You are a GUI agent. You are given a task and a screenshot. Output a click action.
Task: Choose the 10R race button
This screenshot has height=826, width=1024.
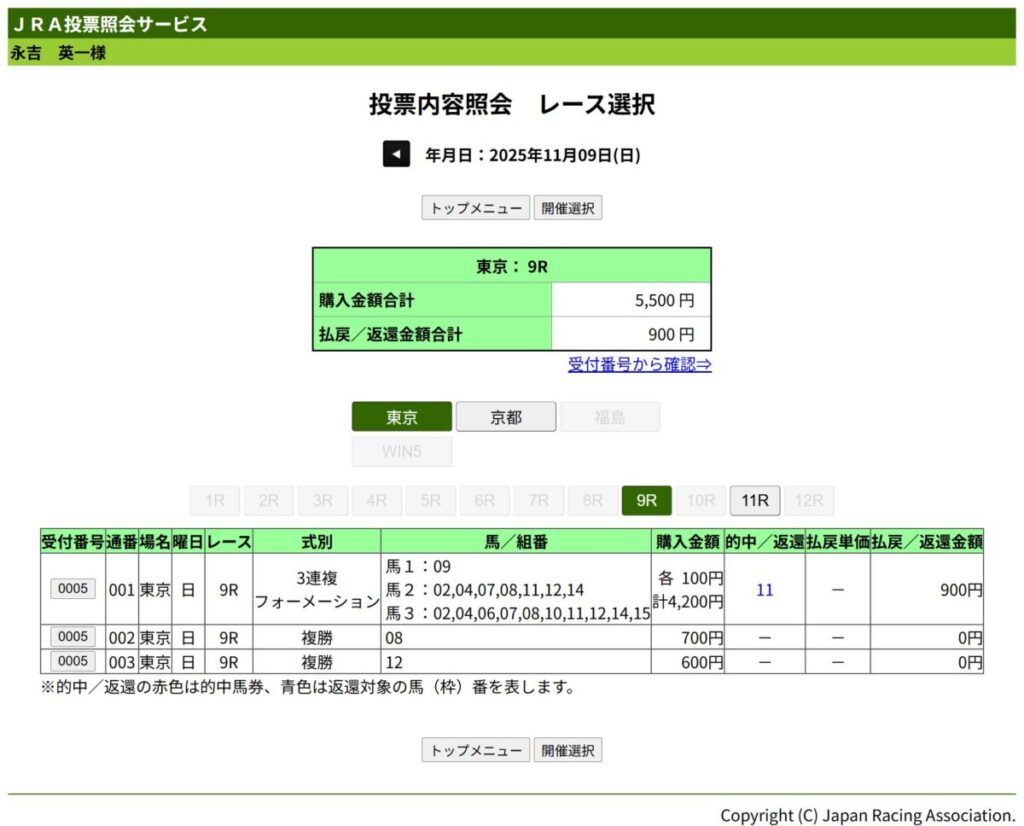[x=701, y=501]
